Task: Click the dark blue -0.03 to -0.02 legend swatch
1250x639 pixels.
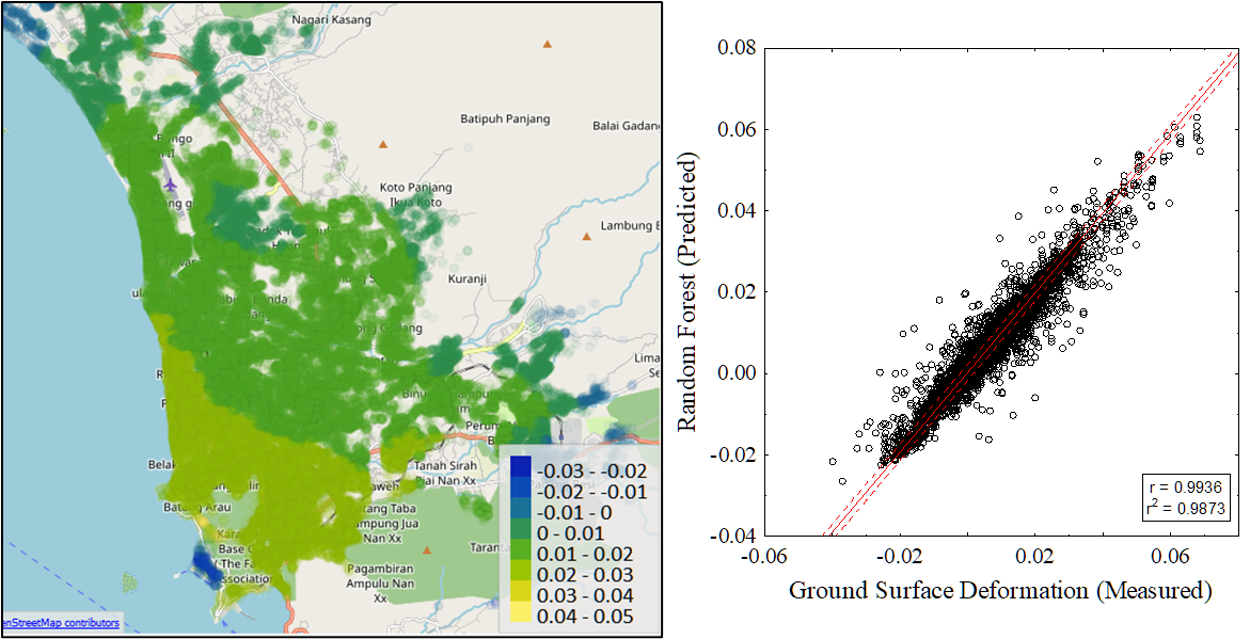Action: click(521, 468)
